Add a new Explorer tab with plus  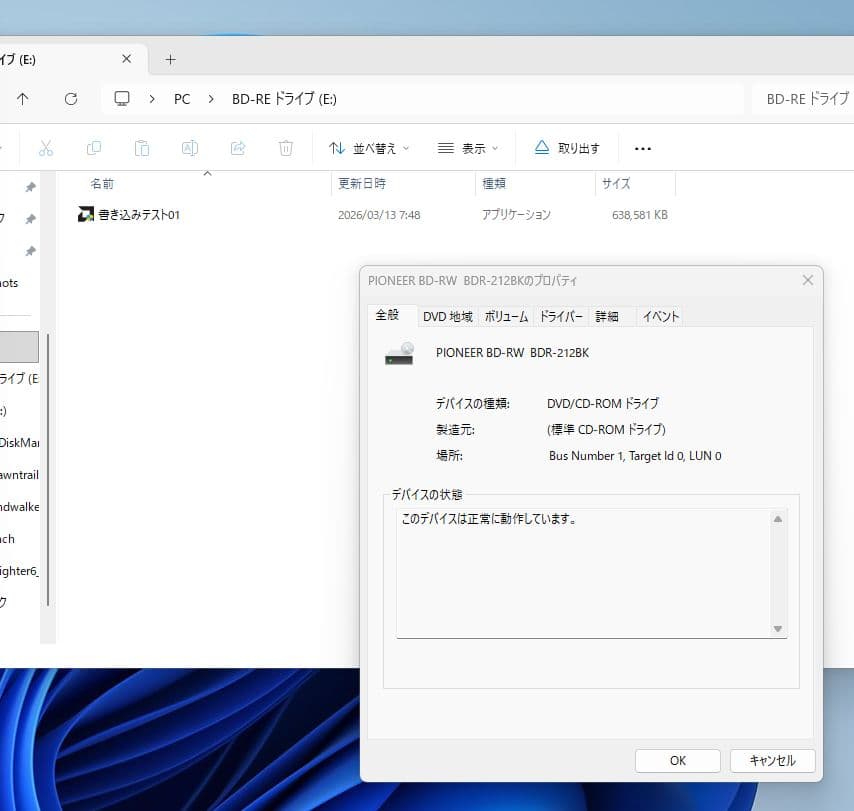pos(170,59)
